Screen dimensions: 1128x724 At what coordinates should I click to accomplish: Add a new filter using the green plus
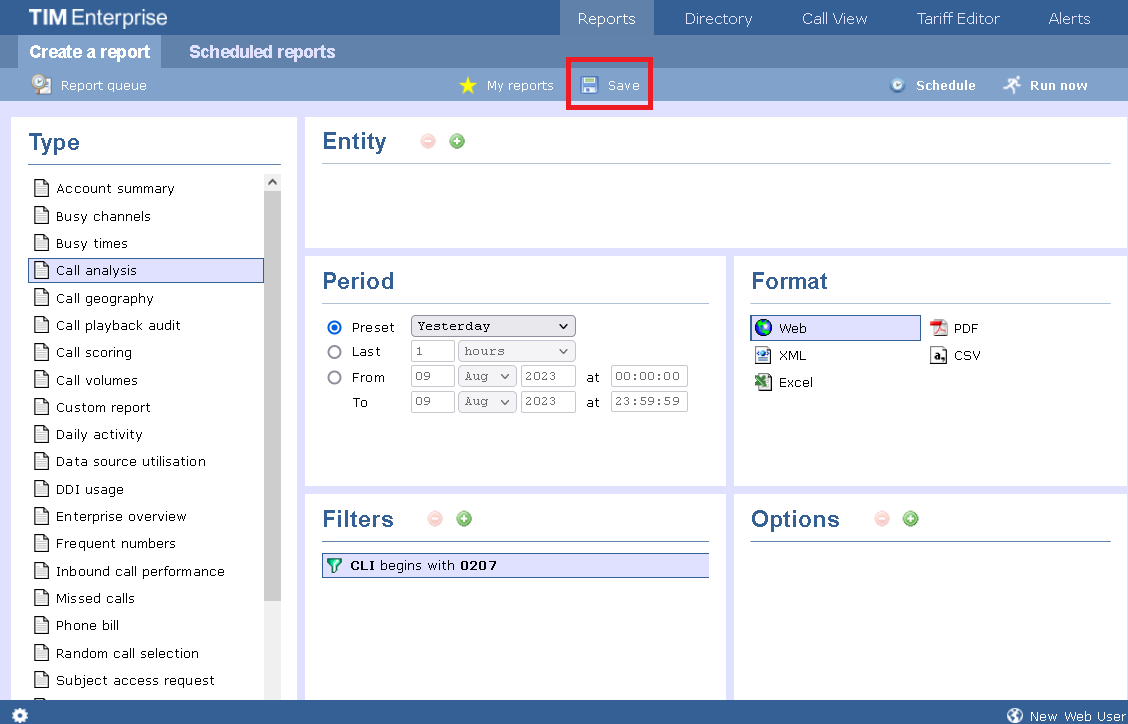[x=464, y=518]
